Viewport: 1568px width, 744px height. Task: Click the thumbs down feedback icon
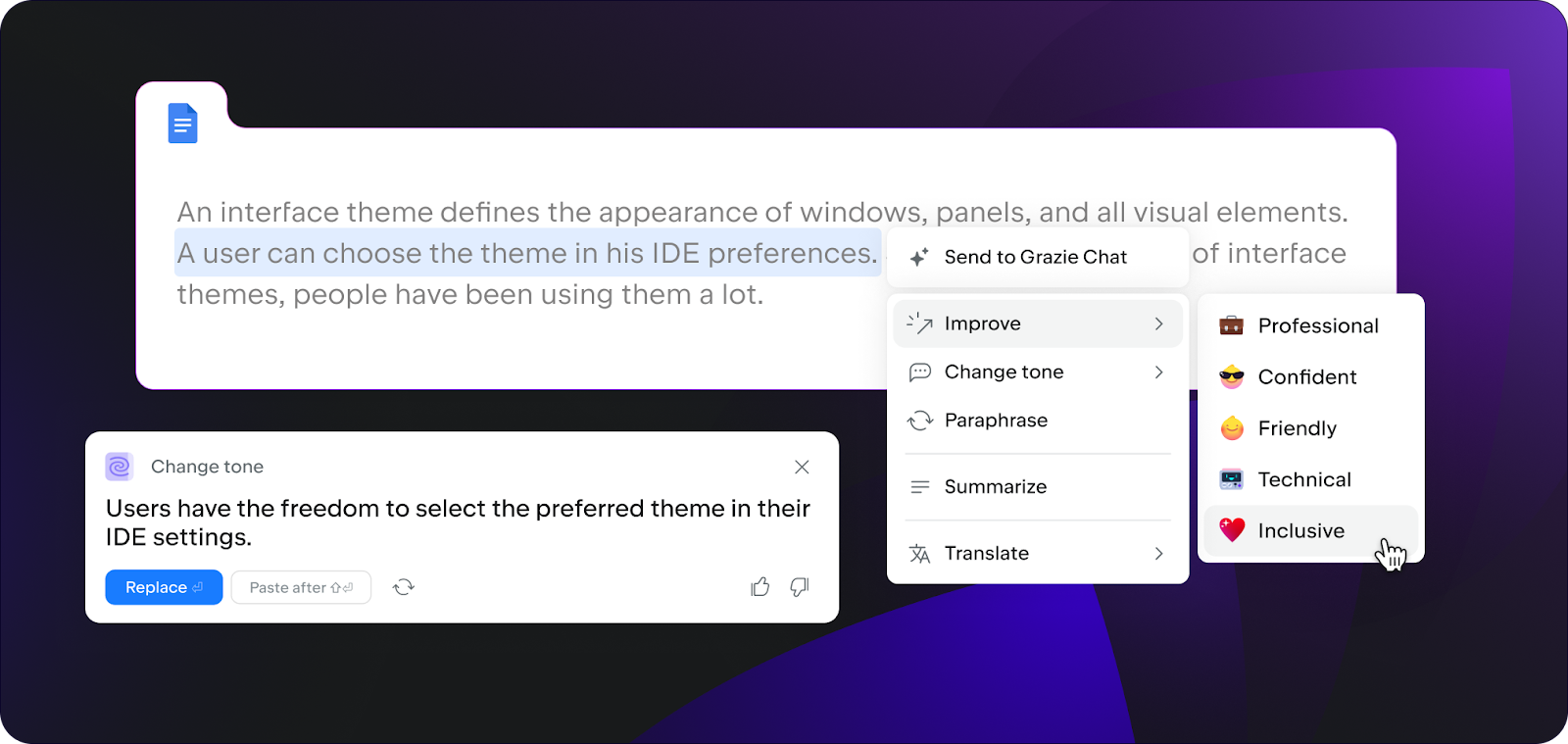(800, 587)
